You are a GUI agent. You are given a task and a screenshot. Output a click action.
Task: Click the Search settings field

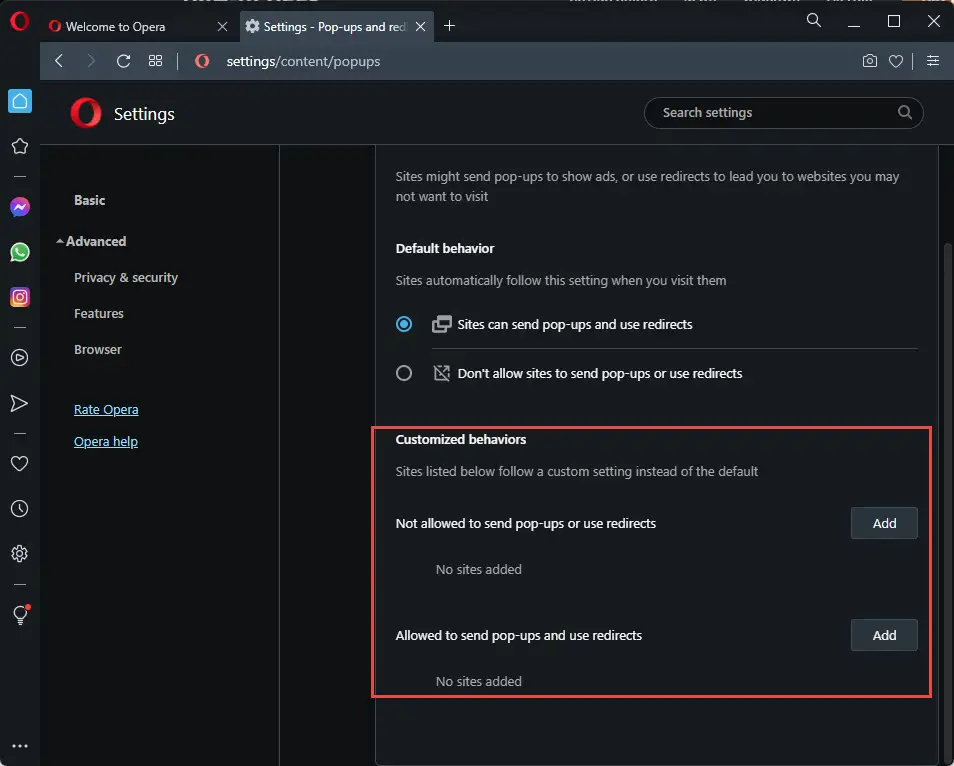coord(775,113)
